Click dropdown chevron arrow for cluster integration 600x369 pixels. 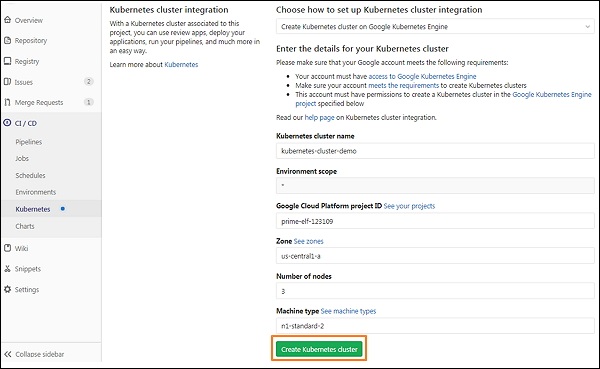587,27
